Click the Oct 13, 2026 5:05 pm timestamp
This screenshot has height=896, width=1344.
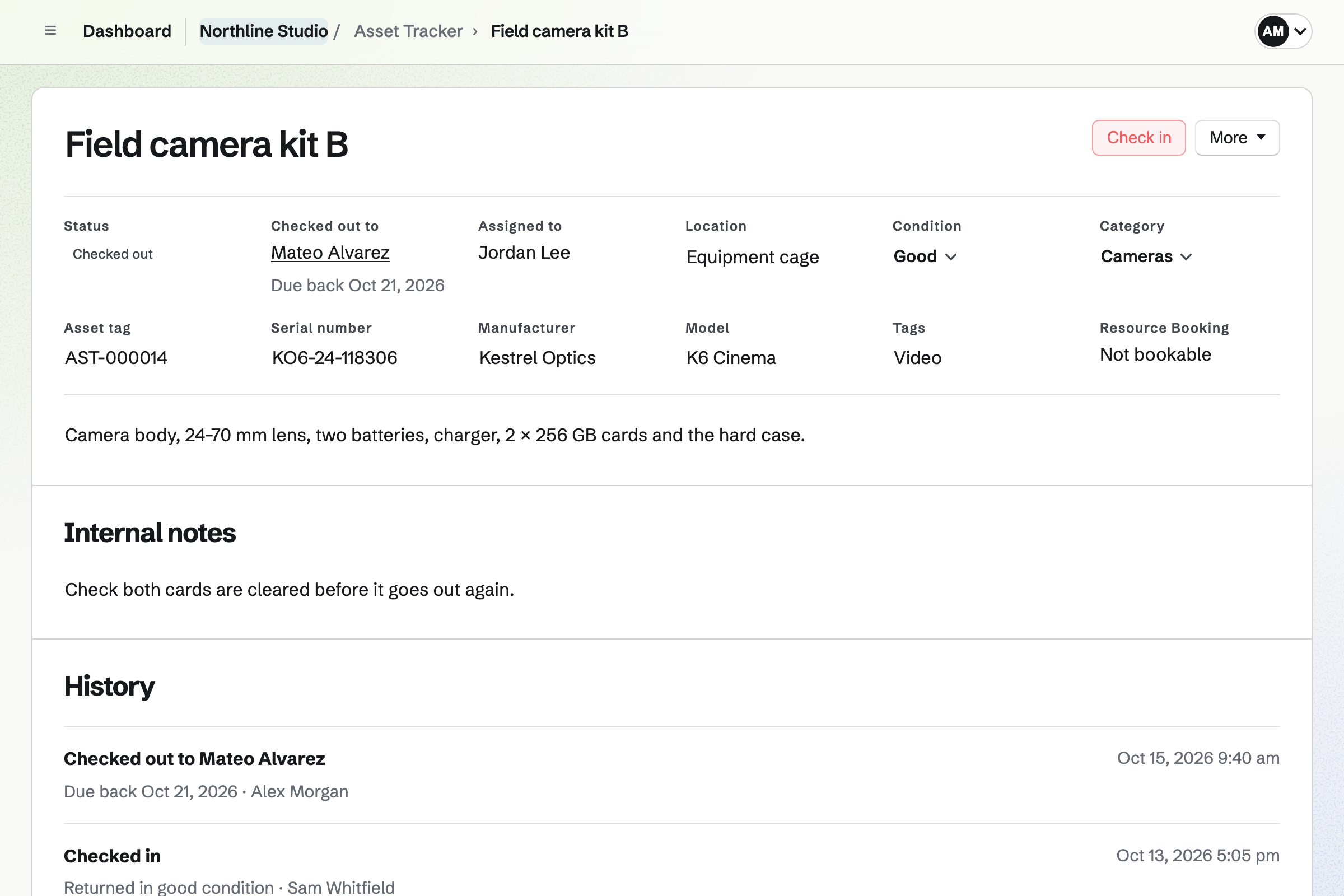[1198, 856]
